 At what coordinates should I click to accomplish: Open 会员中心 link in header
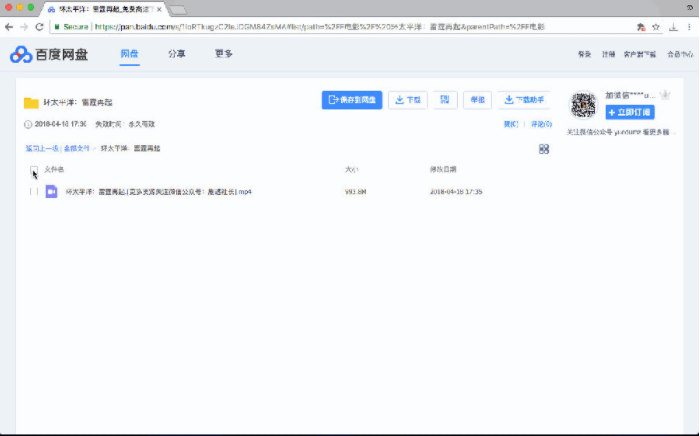[x=680, y=54]
